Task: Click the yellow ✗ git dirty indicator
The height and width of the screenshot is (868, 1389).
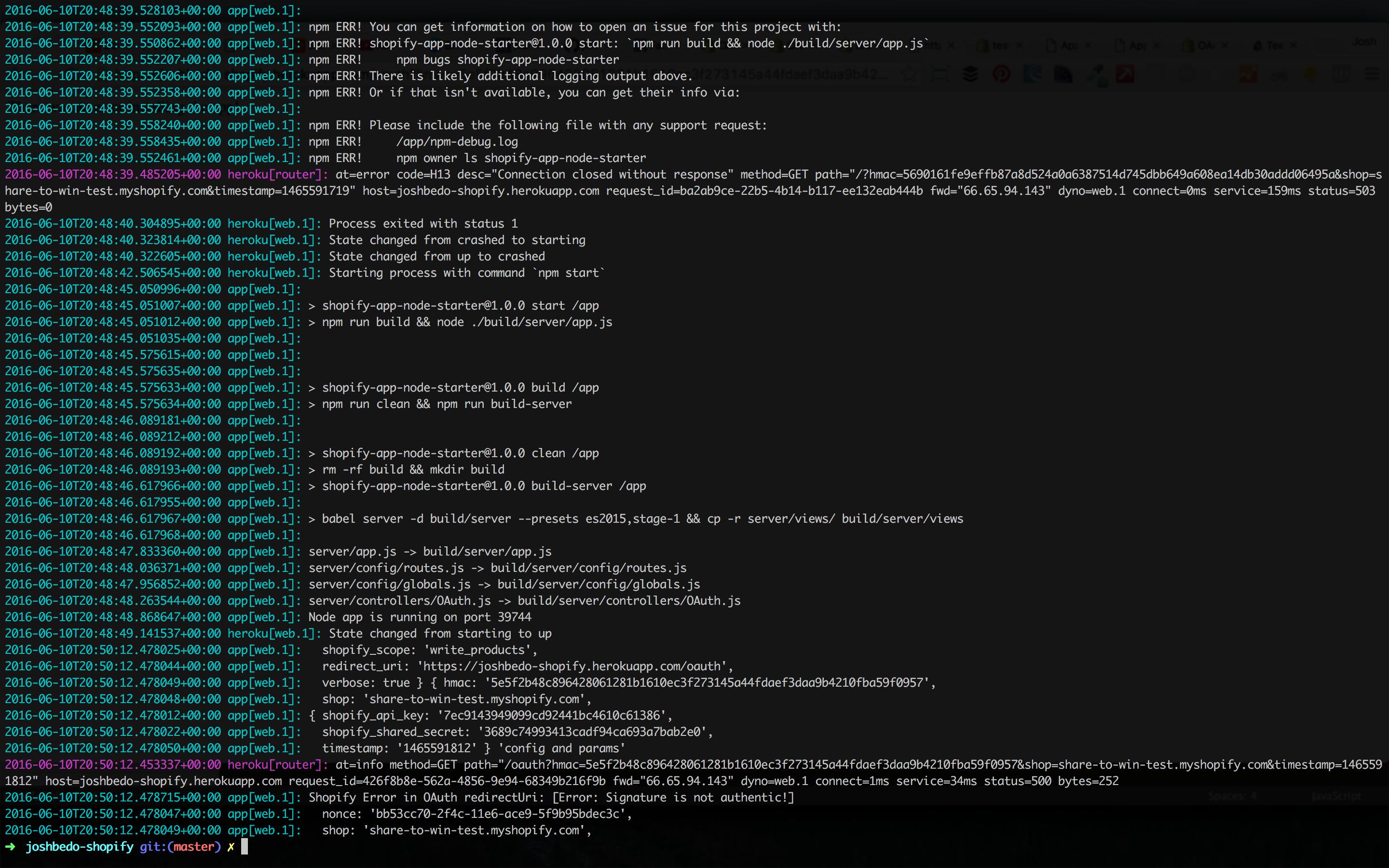Action: point(231,847)
